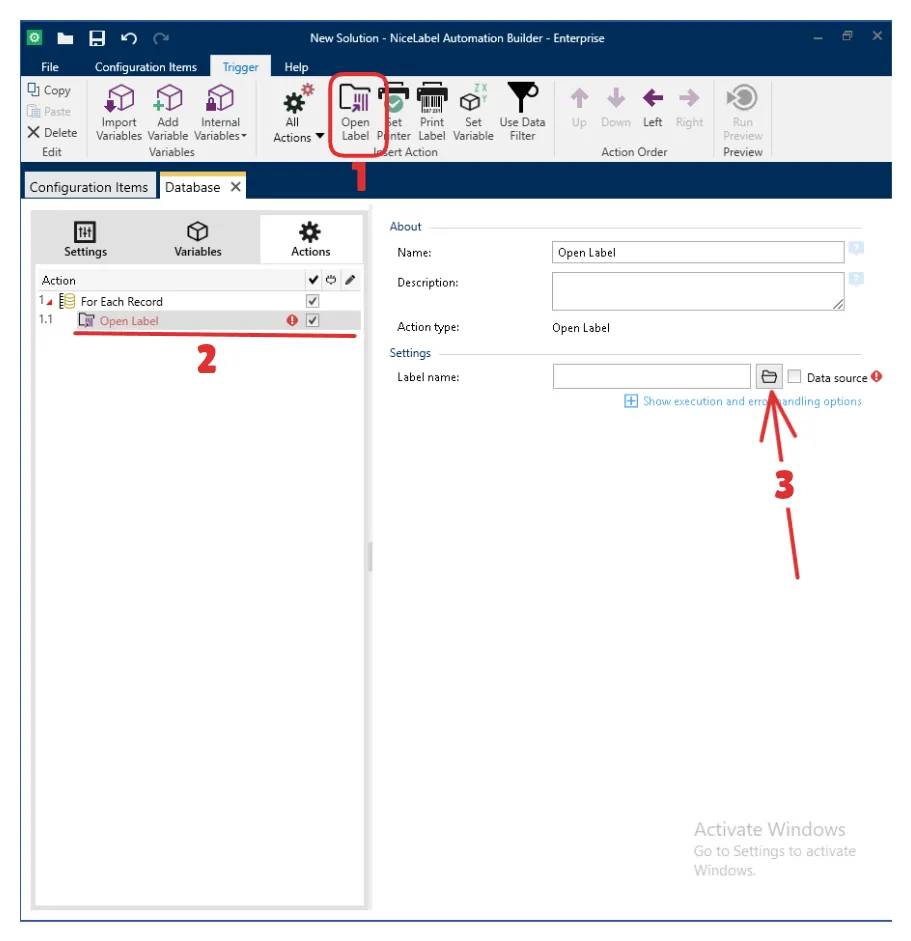
Task: Toggle the Open Label action enabled checkbox
Action: click(x=312, y=321)
